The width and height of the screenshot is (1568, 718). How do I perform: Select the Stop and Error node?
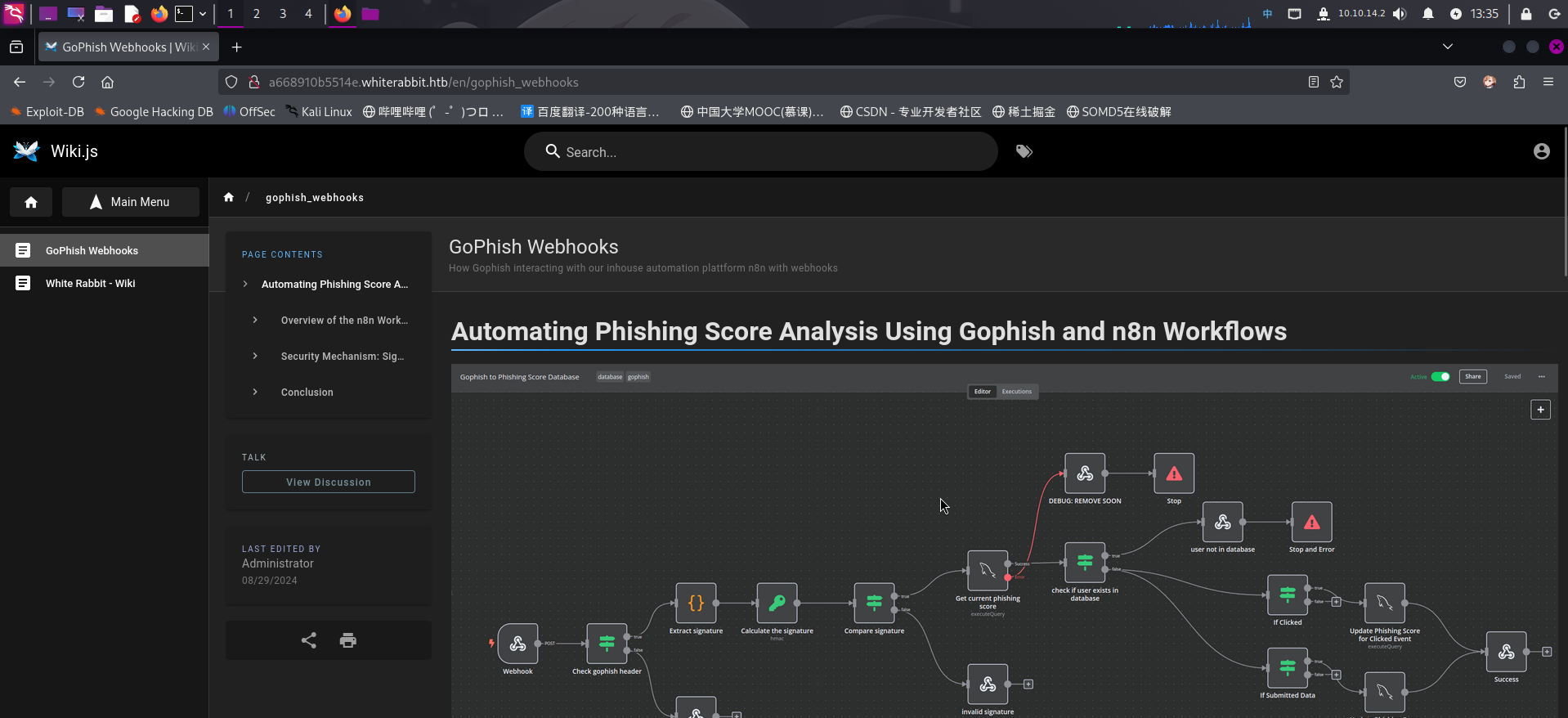coord(1312,522)
